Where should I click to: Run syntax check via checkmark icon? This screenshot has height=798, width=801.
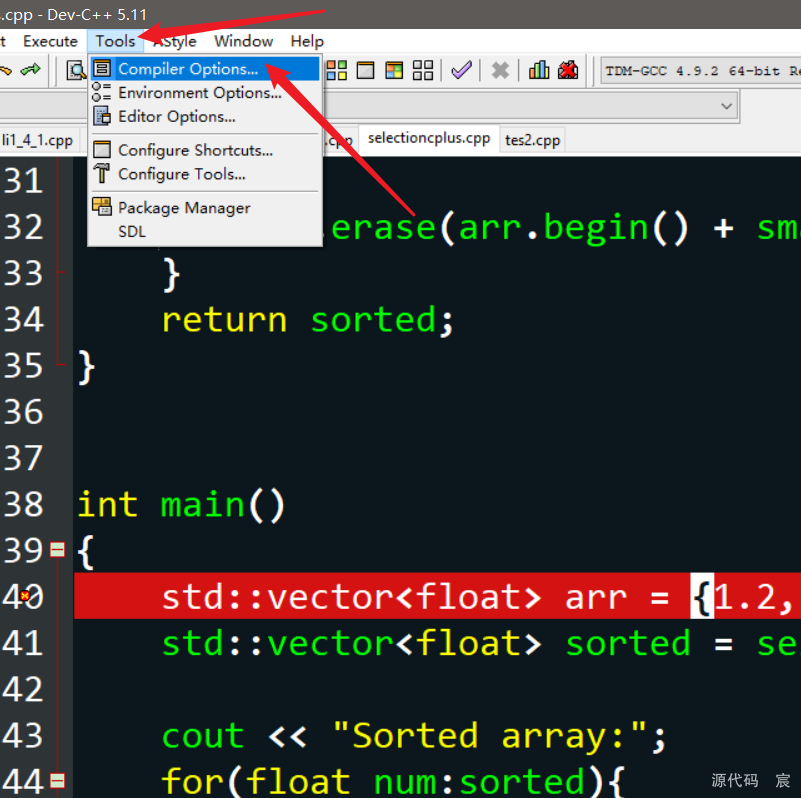click(x=462, y=70)
